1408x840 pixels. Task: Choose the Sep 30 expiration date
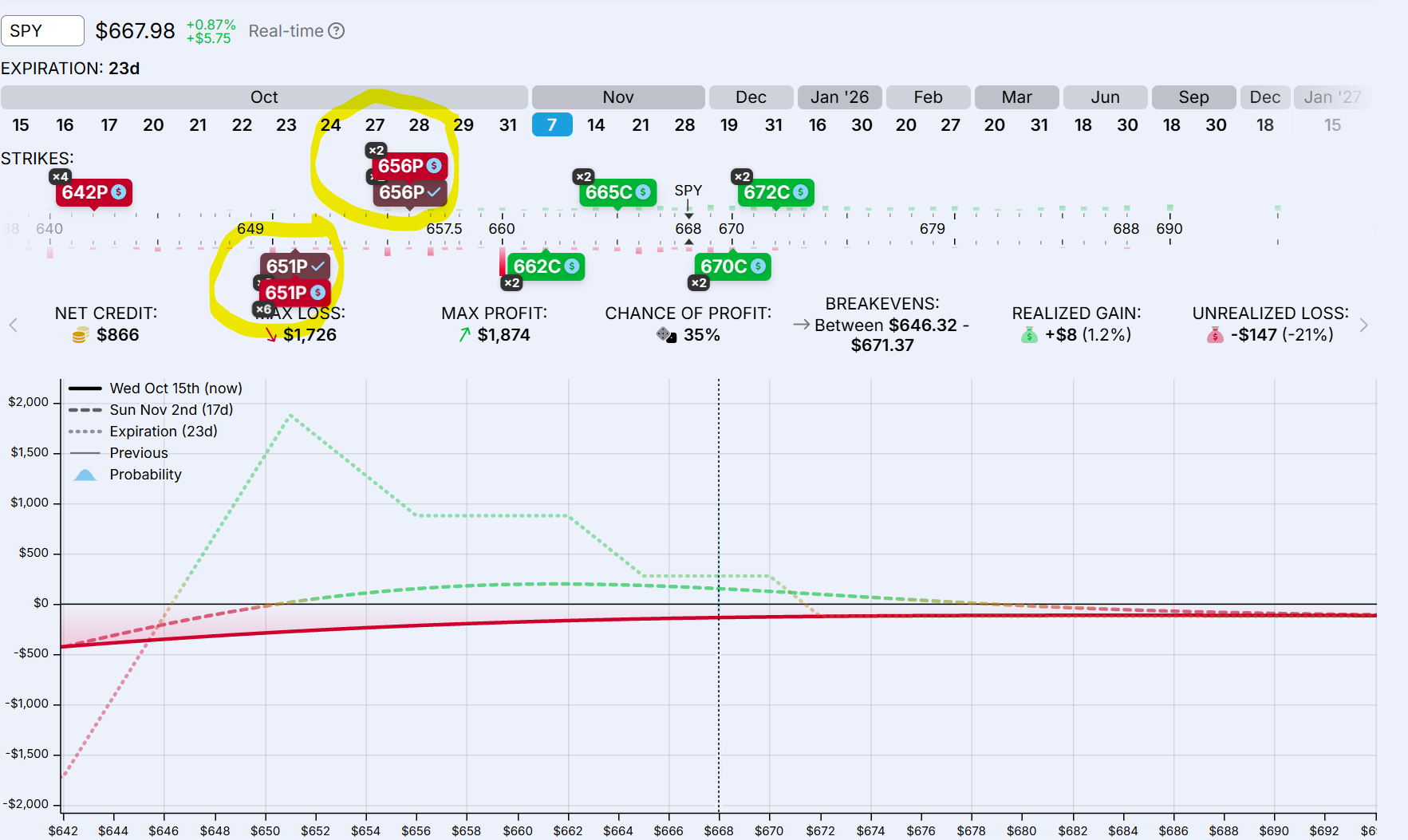tap(1216, 125)
